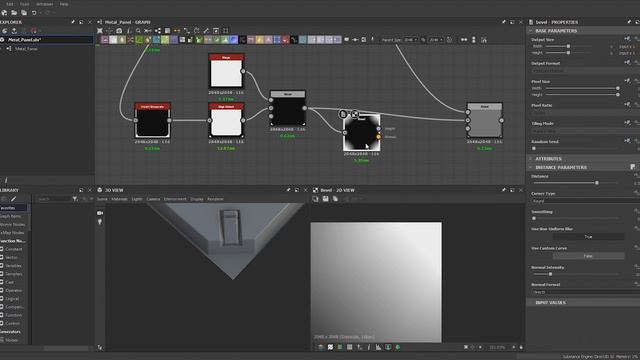The image size is (640, 360).
Task: Click the histogram icon in 2D View bottom bar
Action: click(x=378, y=347)
